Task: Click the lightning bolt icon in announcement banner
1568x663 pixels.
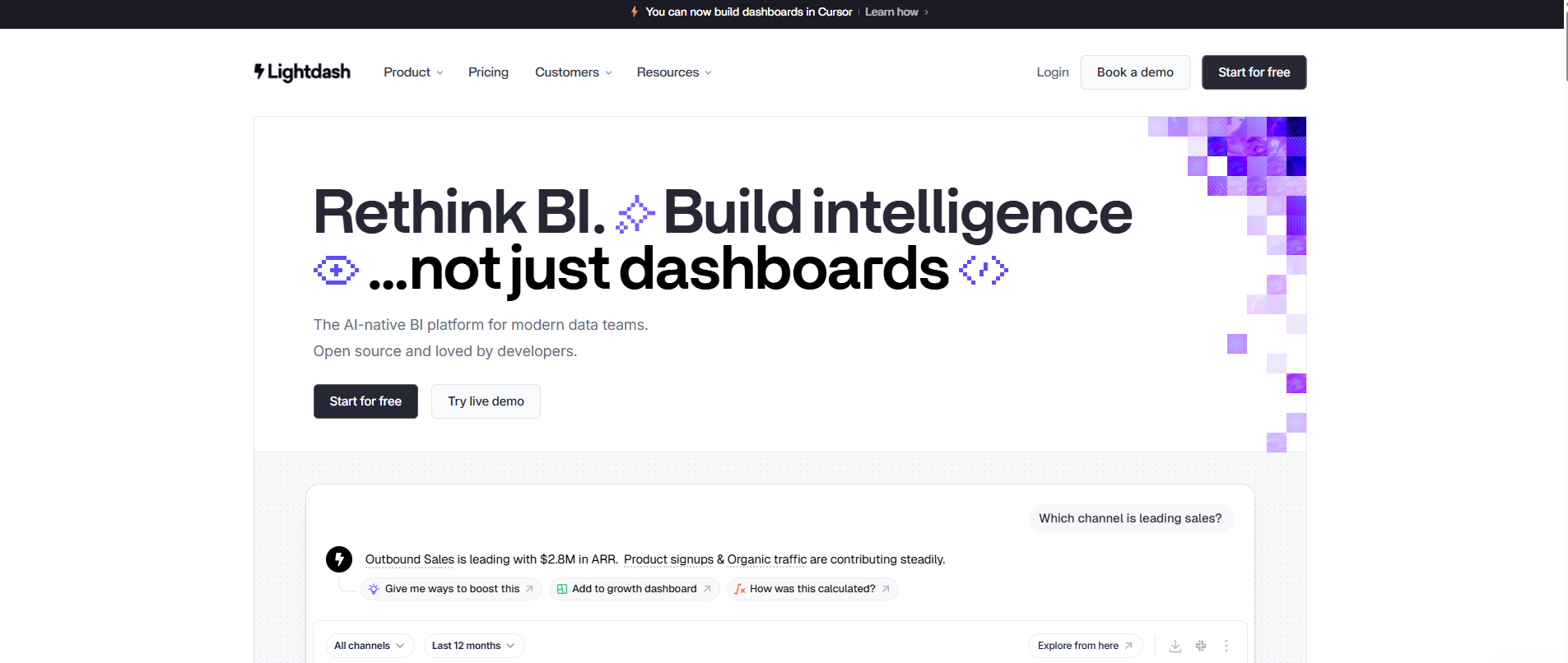Action: (634, 12)
